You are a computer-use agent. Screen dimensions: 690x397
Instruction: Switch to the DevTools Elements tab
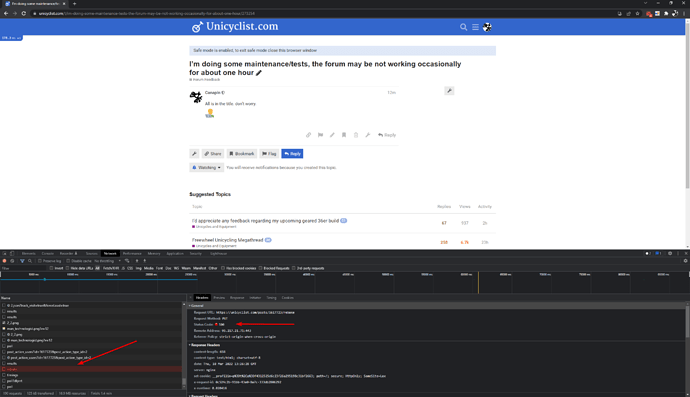pos(29,254)
